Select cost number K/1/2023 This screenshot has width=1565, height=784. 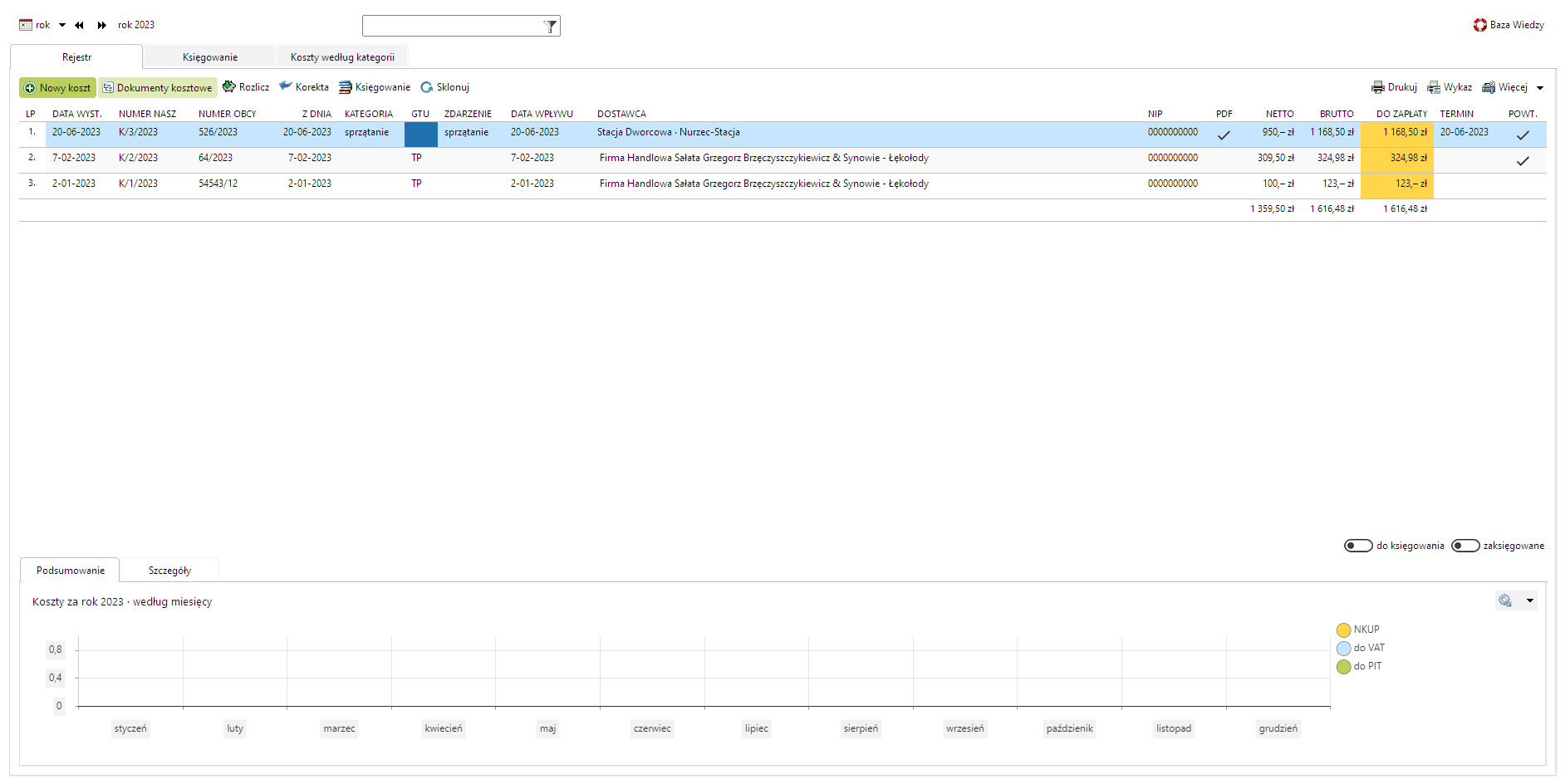coord(138,184)
